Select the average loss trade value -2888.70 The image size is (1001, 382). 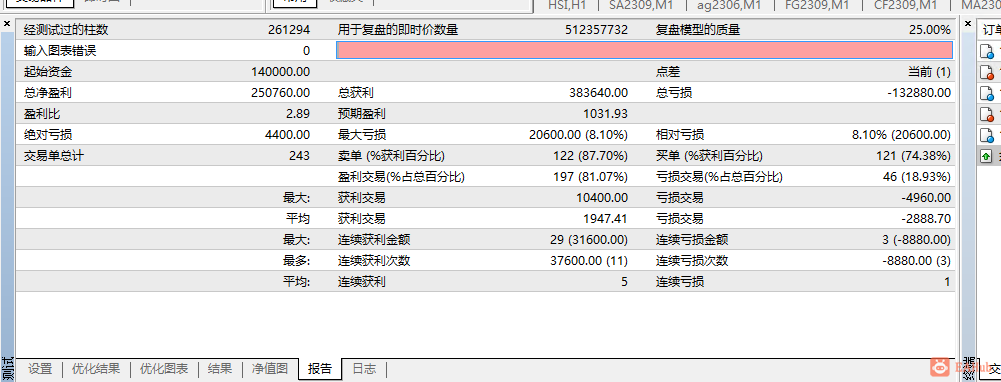pos(926,219)
